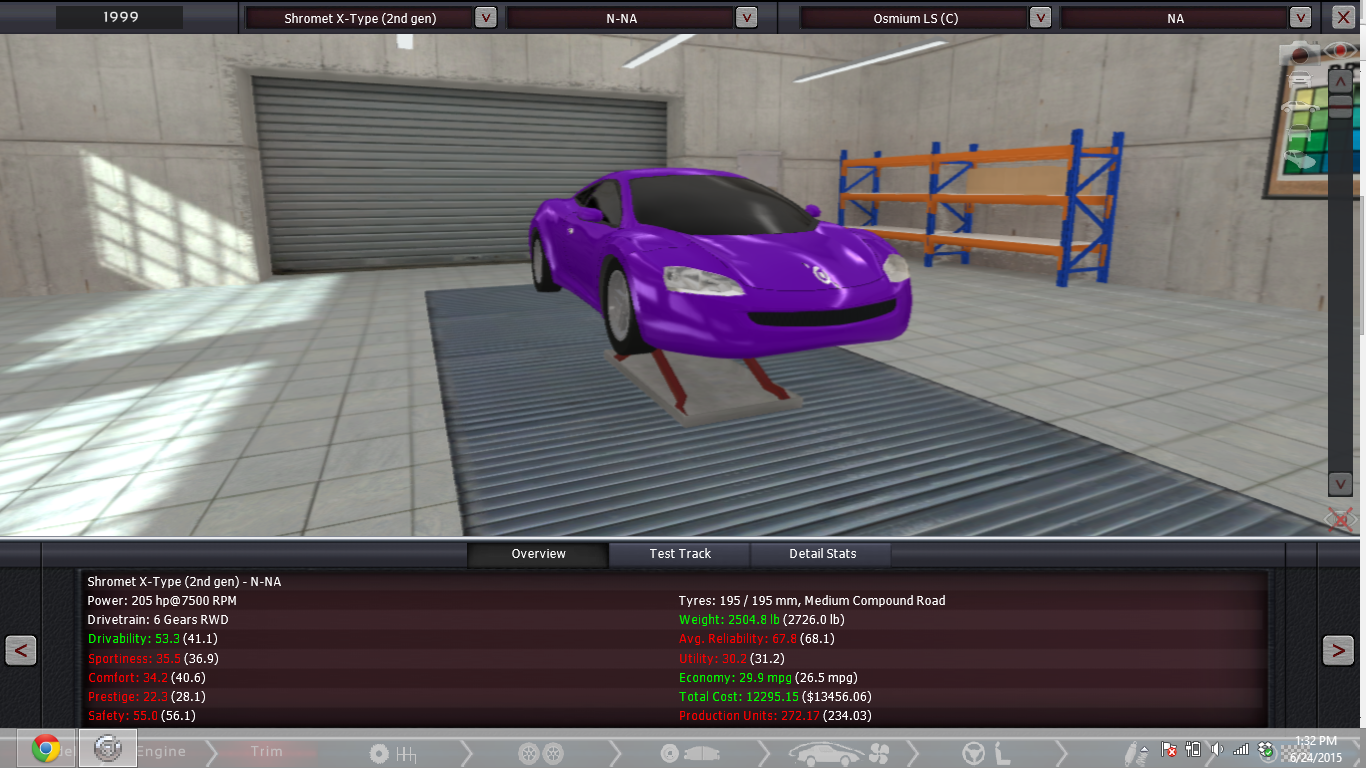This screenshot has height=768, width=1366.
Task: Switch to the Test Track tab
Action: pyautogui.click(x=680, y=554)
